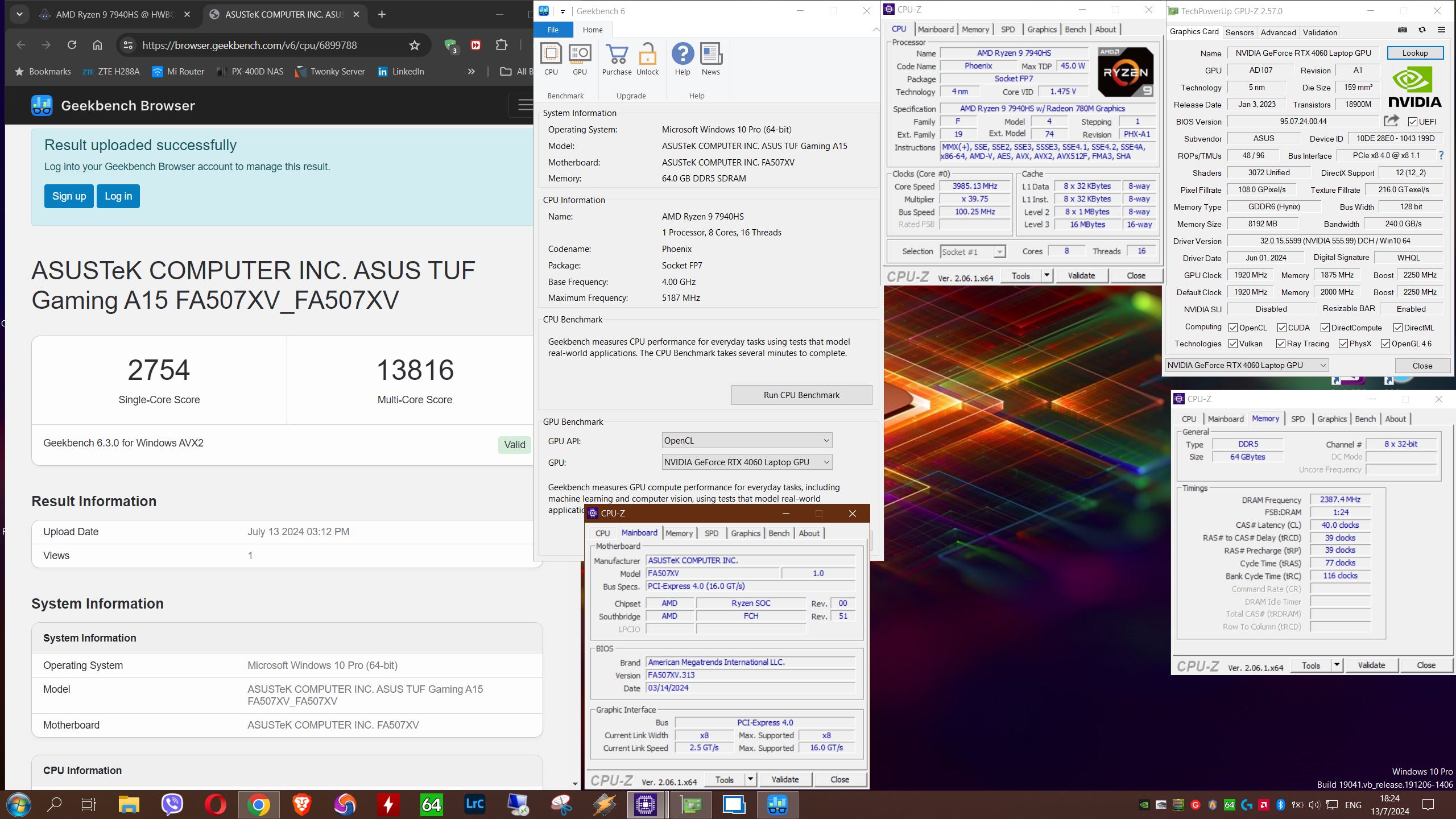The image size is (1456, 819).
Task: Open the GPU-Z hamburger menu icon
Action: tap(1441, 30)
